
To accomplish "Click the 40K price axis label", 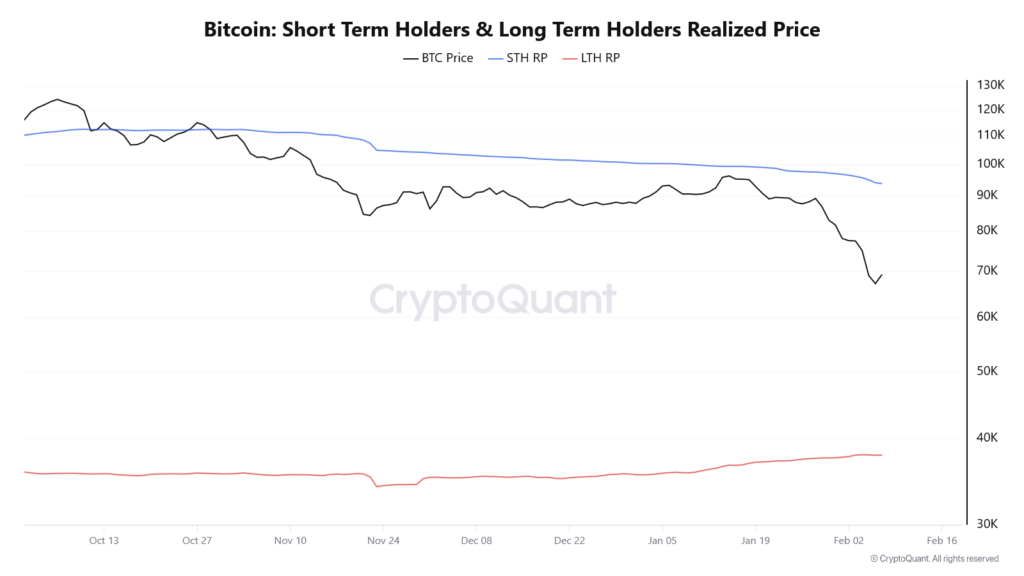I will point(988,438).
